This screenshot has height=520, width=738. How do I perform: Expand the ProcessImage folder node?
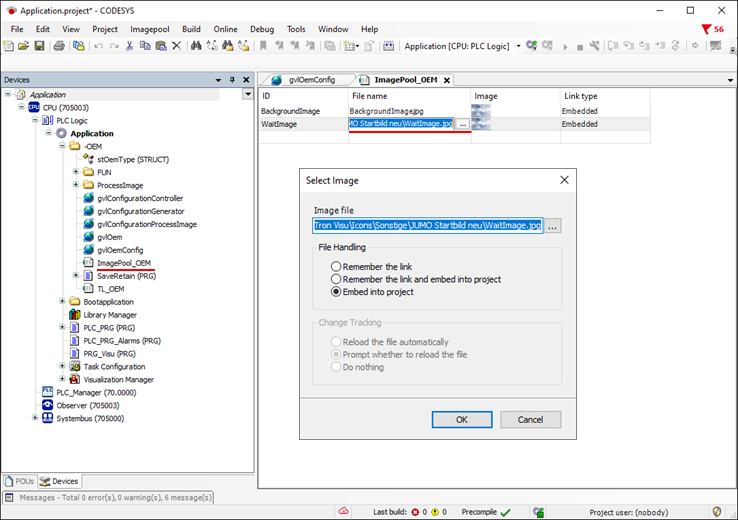coord(76,185)
